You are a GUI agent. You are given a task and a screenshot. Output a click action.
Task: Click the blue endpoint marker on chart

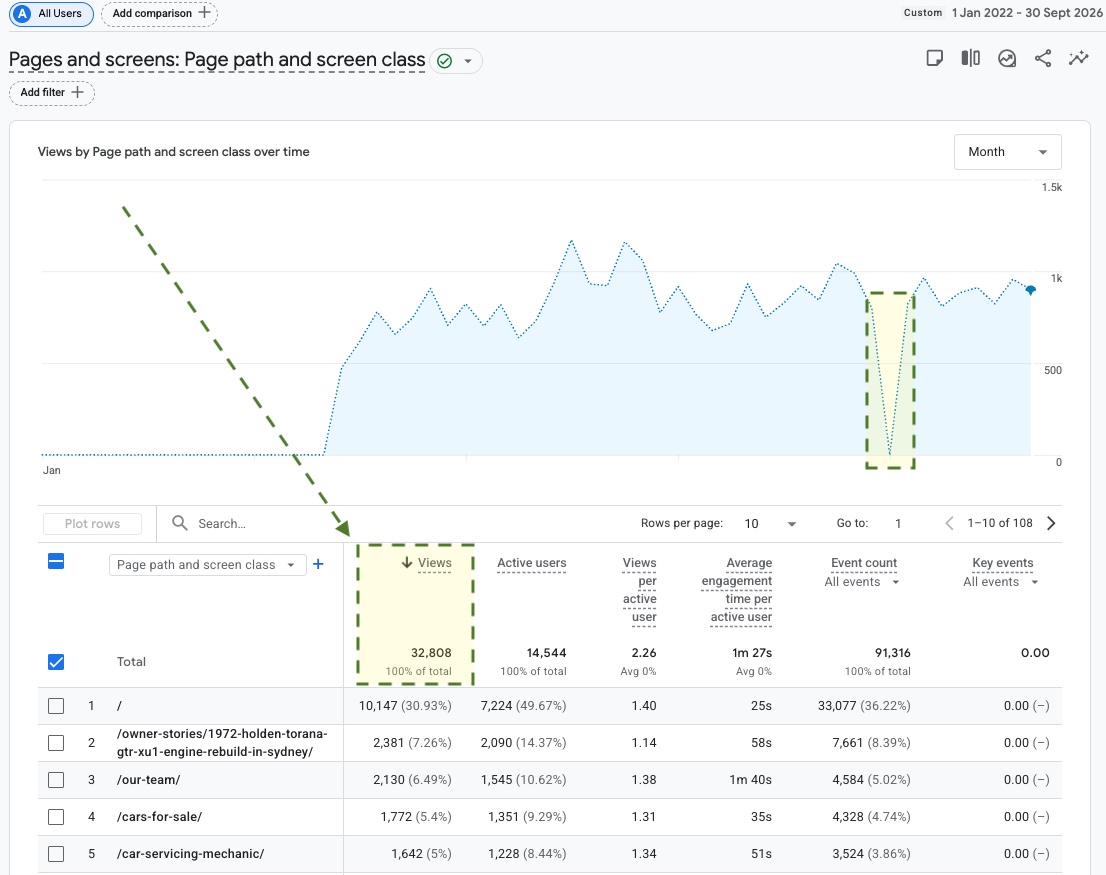point(1031,290)
